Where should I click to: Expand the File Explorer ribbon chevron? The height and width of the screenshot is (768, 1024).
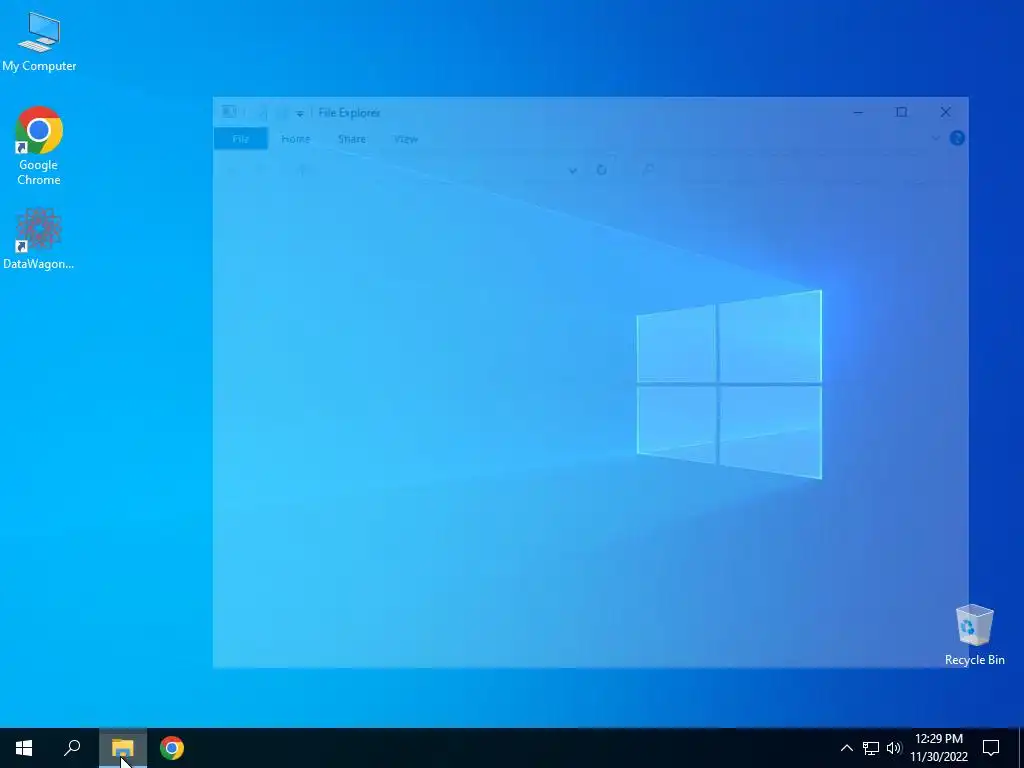[935, 138]
